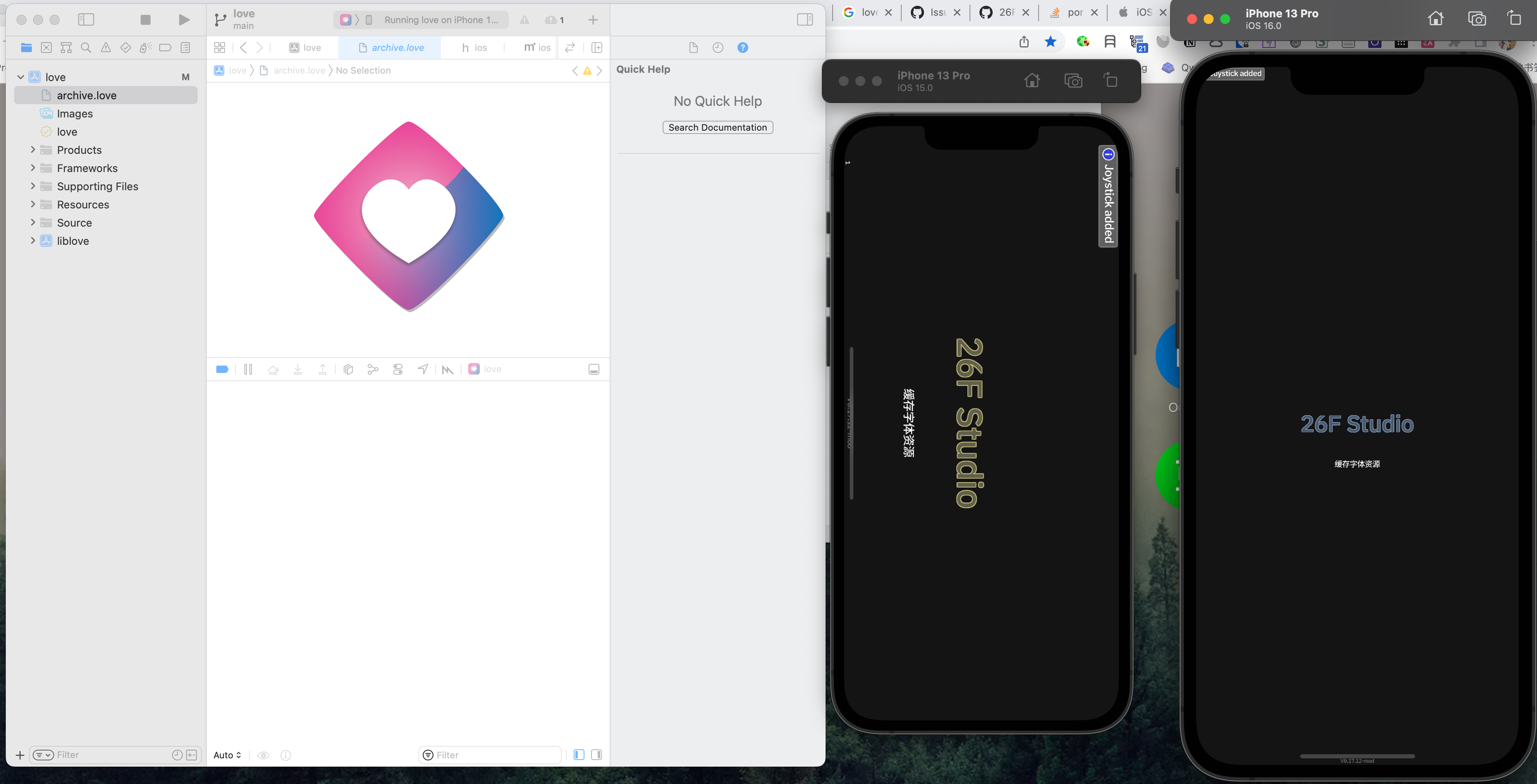Open the scheme destination Running love on iPhone
The width and height of the screenshot is (1537, 784).
(441, 20)
